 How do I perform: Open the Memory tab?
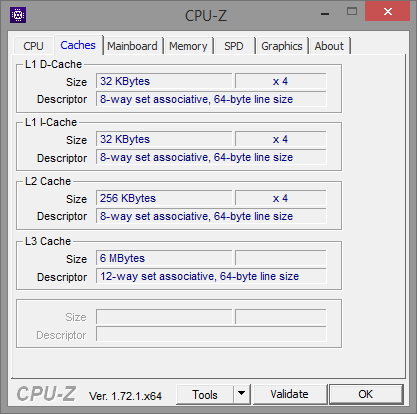(188, 46)
